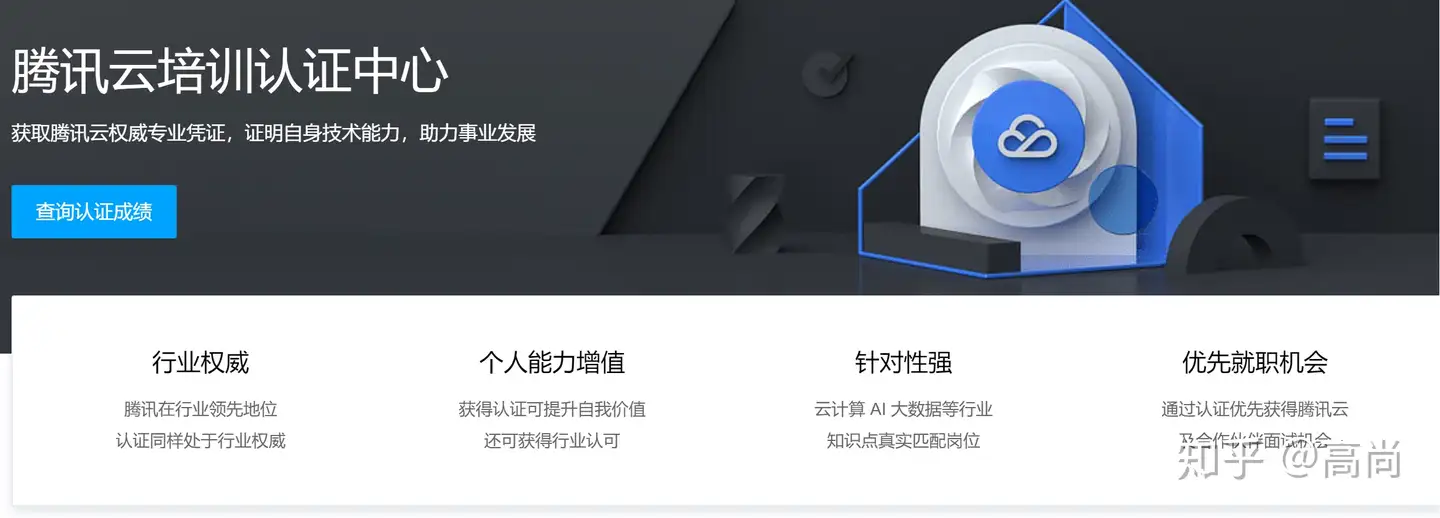This screenshot has width=1440, height=518.
Task: Click the dark rectangular slab under disc
Action: pyautogui.click(x=970, y=250)
